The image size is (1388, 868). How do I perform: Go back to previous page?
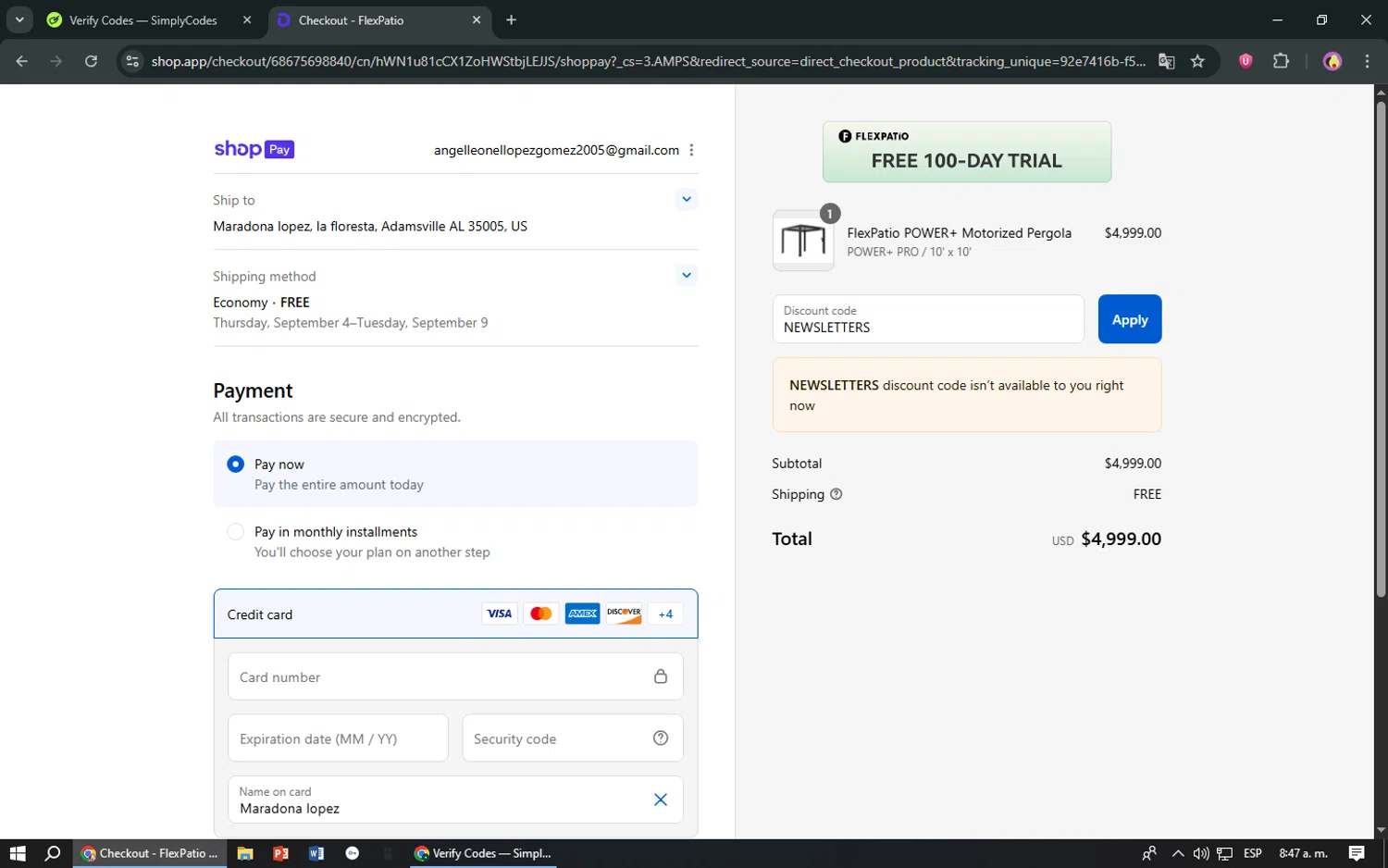click(x=22, y=61)
